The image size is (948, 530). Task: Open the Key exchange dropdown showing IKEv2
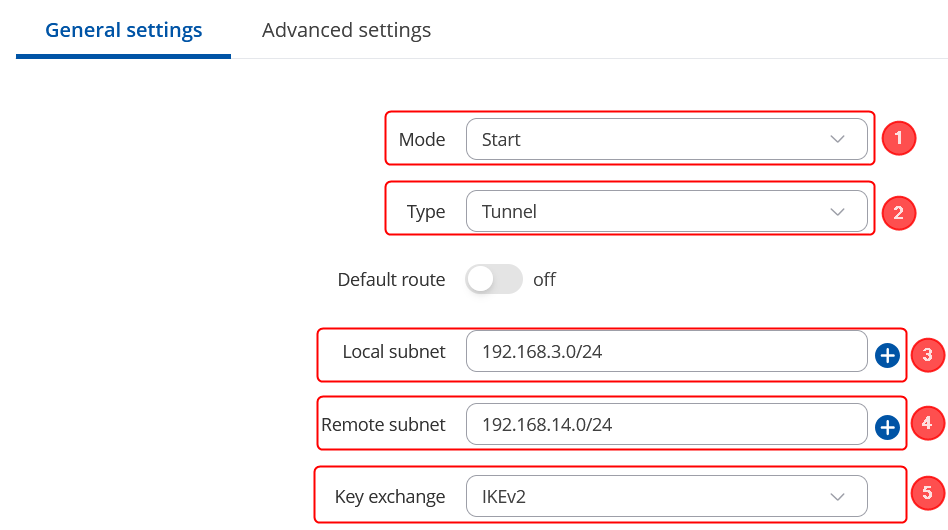(x=666, y=496)
